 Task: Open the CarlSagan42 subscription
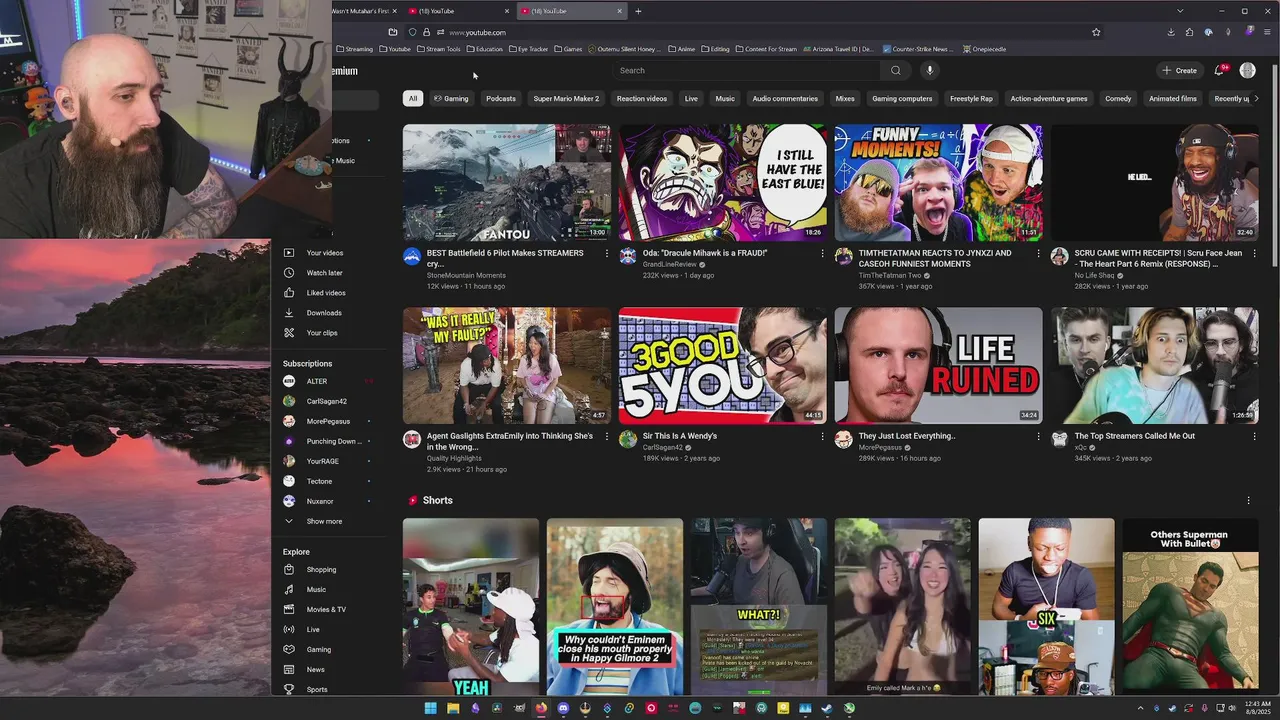pyautogui.click(x=327, y=401)
